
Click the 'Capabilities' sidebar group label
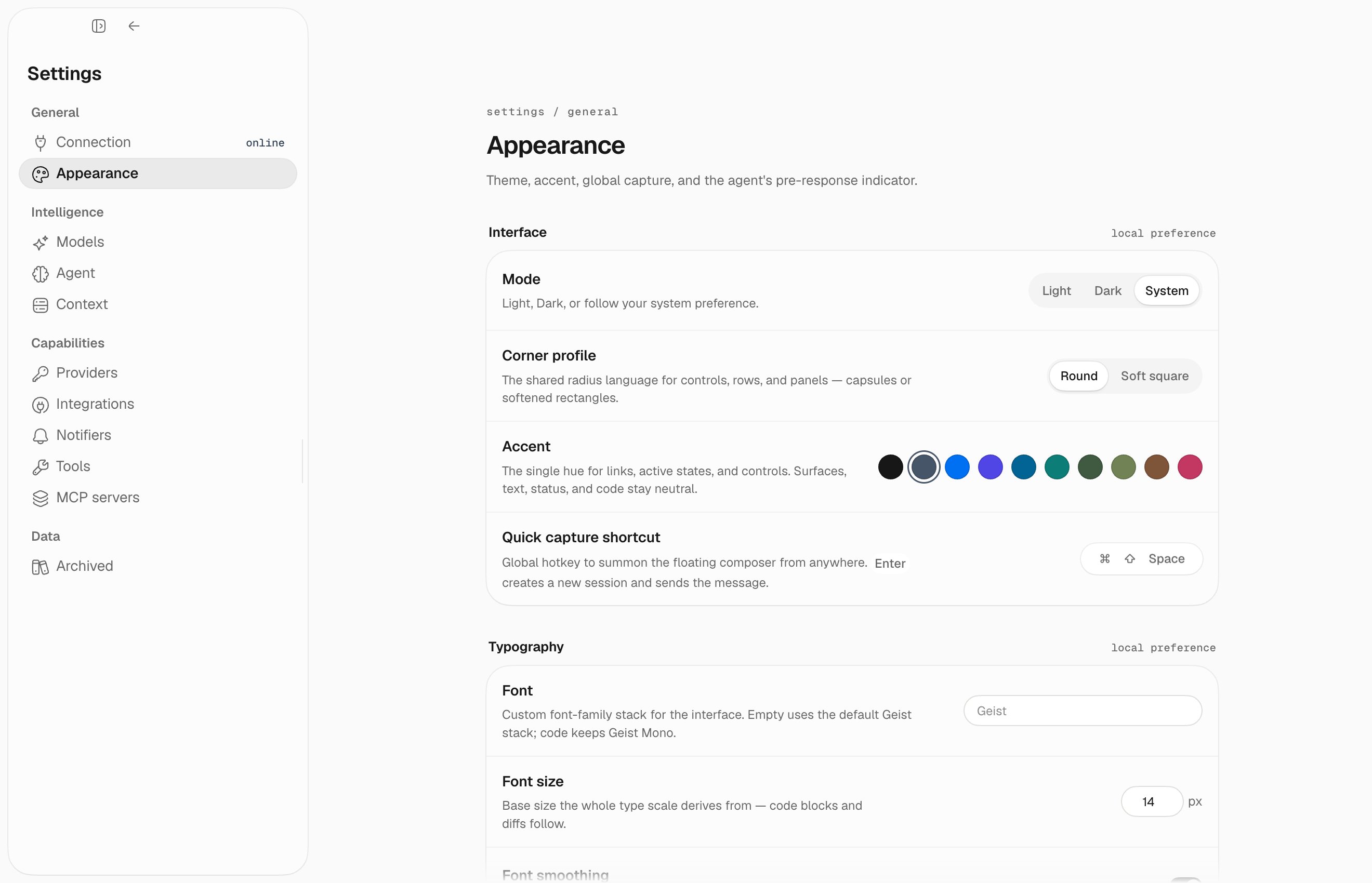(x=68, y=343)
